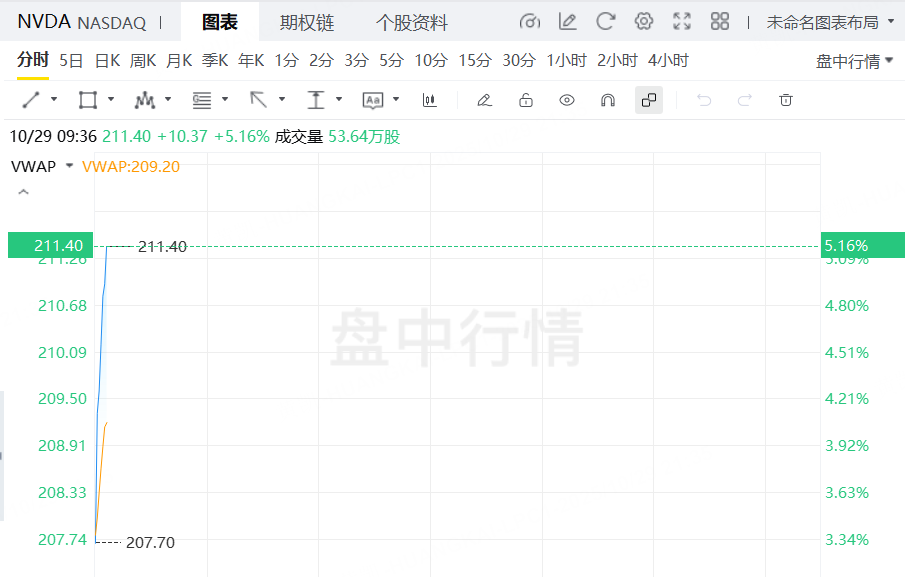Select 周K timeframe
The width and height of the screenshot is (905, 577).
coord(143,60)
